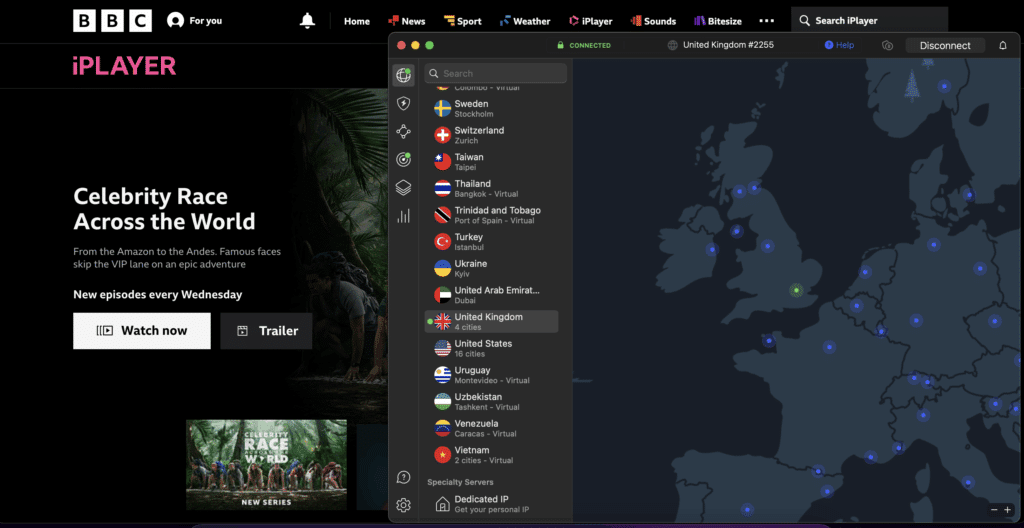Click BBC notifications bell icon
The width and height of the screenshot is (1024, 528).
pos(307,21)
